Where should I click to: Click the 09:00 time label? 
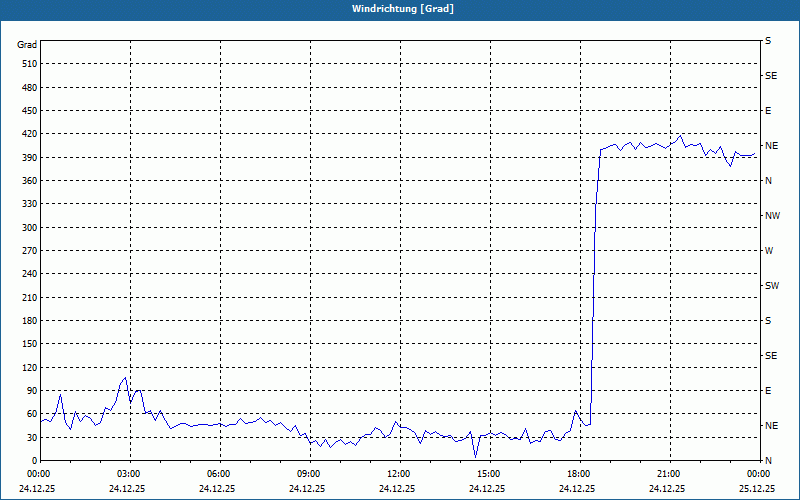(x=309, y=474)
